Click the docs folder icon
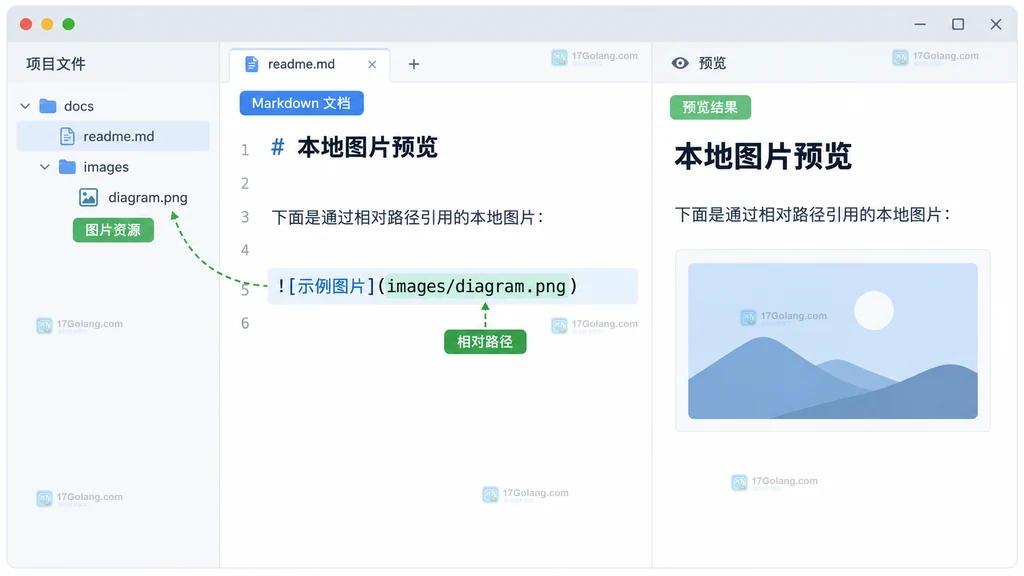Image resolution: width=1024 pixels, height=576 pixels. pos(48,106)
